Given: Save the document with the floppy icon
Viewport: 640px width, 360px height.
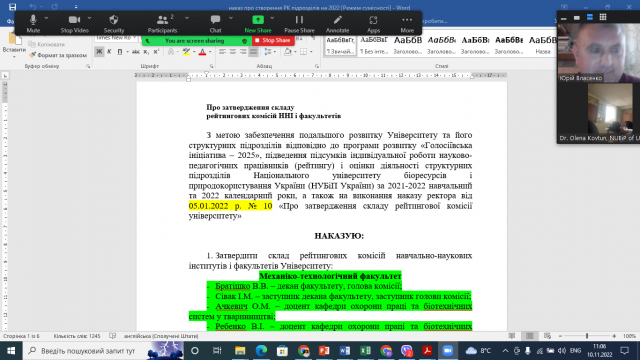Looking at the screenshot, I should [12, 7].
